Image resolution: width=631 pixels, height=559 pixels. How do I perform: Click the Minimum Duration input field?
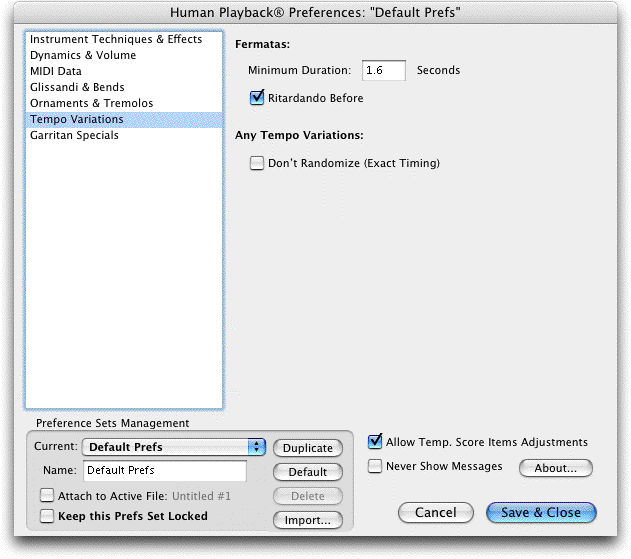tap(384, 70)
